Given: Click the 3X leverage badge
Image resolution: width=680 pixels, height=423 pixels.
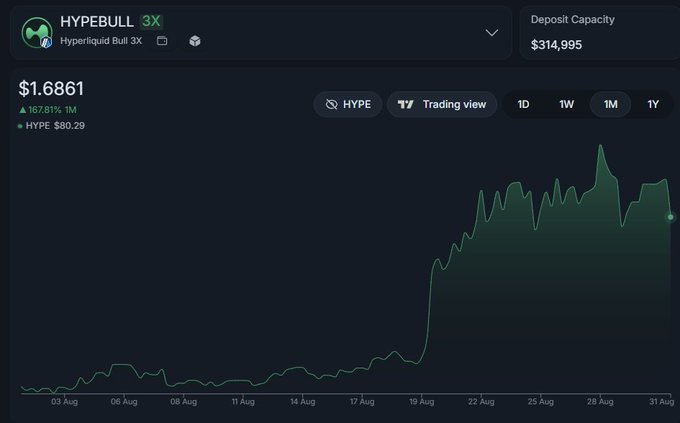Looking at the screenshot, I should pyautogui.click(x=151, y=21).
